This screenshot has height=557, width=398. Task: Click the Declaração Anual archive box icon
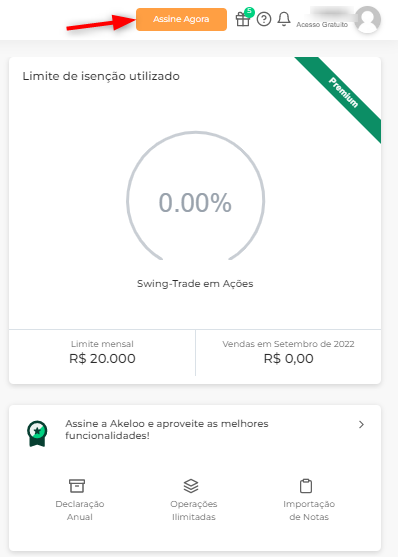[x=77, y=486]
